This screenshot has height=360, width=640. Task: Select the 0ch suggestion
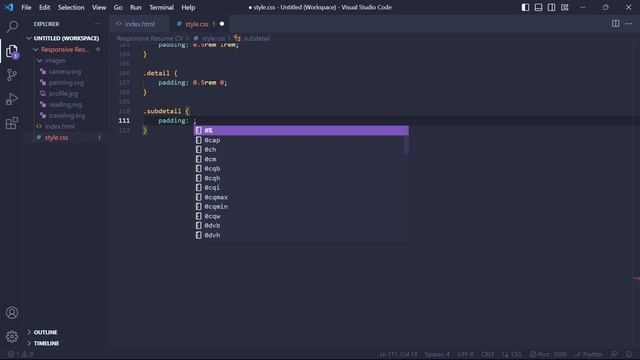(301, 150)
